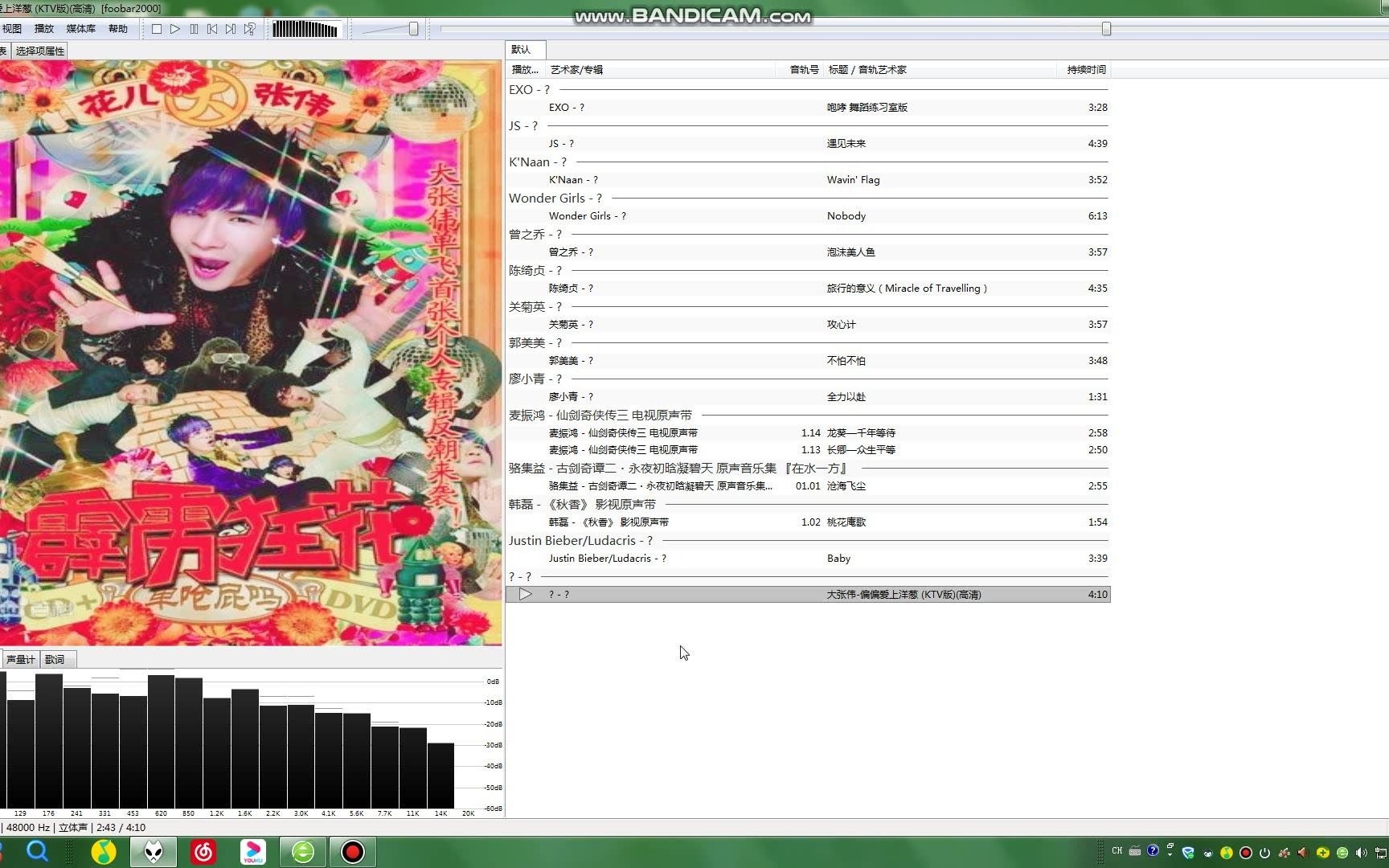Click the toolbar spectrum visualization
The image size is (1389, 868).
coord(305,29)
